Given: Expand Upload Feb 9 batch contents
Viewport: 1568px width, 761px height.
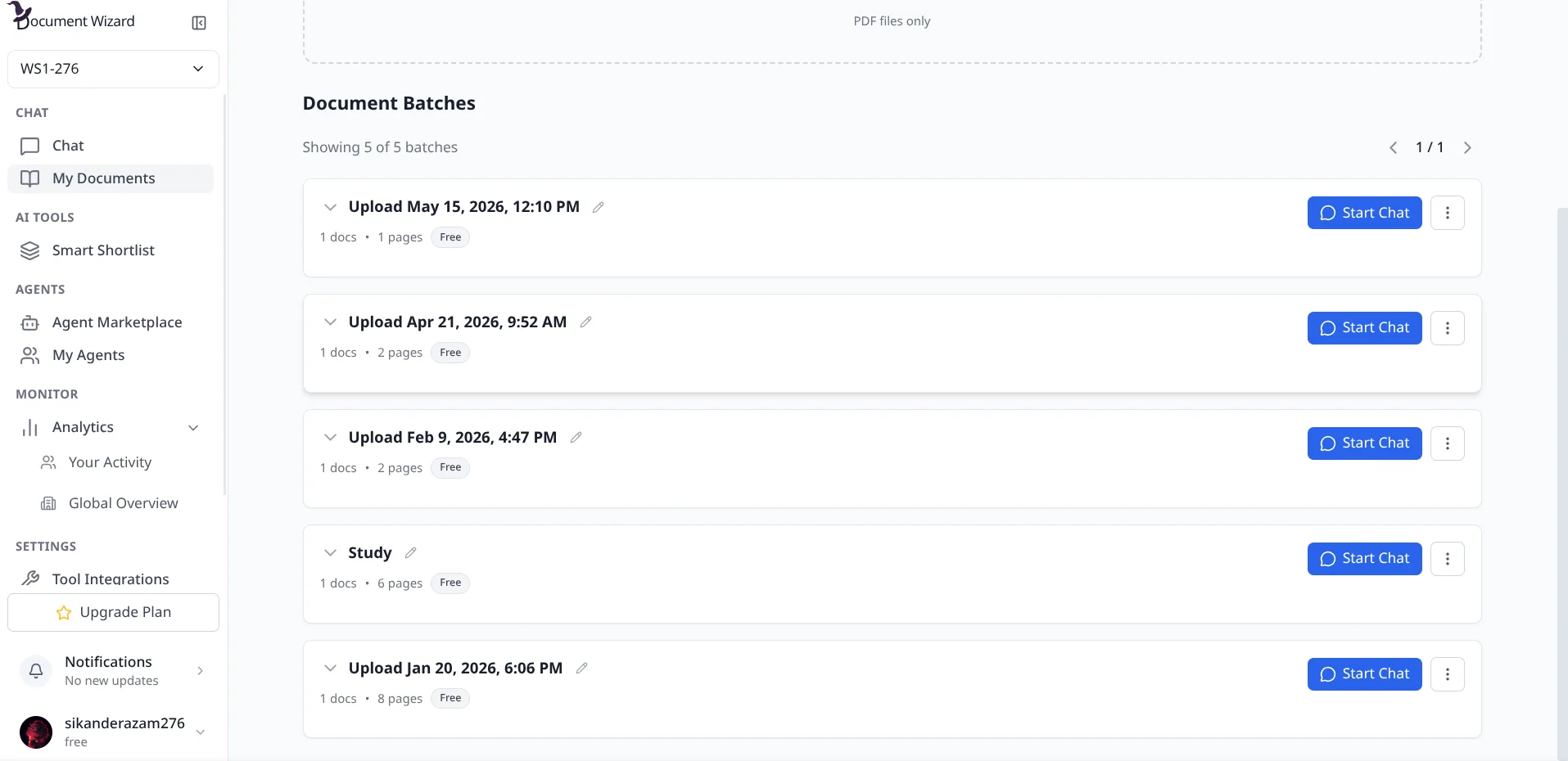Looking at the screenshot, I should point(330,438).
